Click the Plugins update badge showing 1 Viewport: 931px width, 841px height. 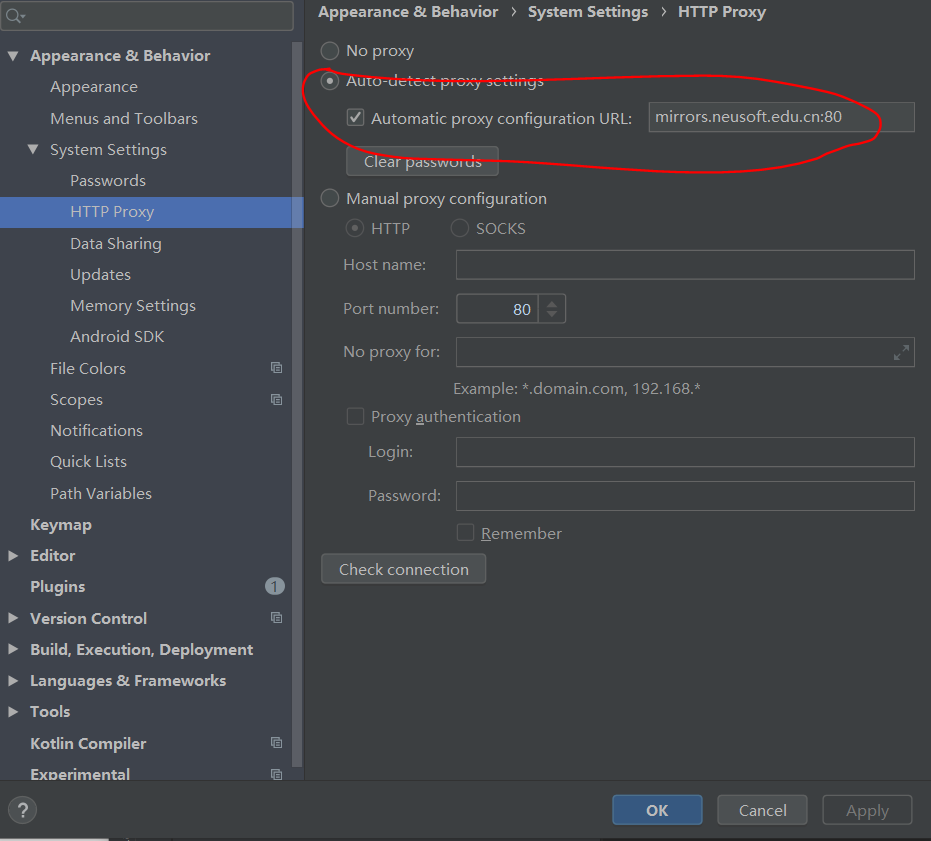click(x=274, y=586)
